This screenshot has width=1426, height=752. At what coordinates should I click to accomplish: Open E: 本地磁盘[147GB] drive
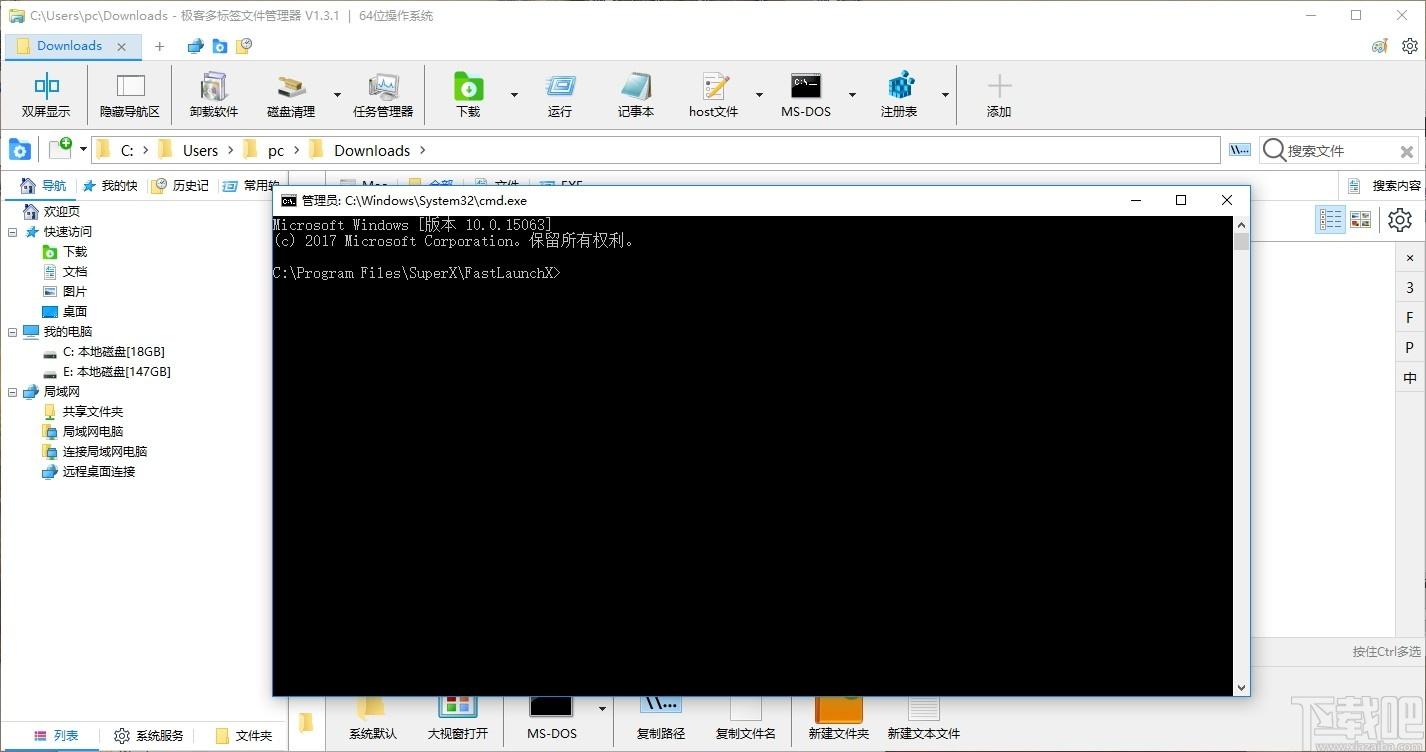[116, 371]
